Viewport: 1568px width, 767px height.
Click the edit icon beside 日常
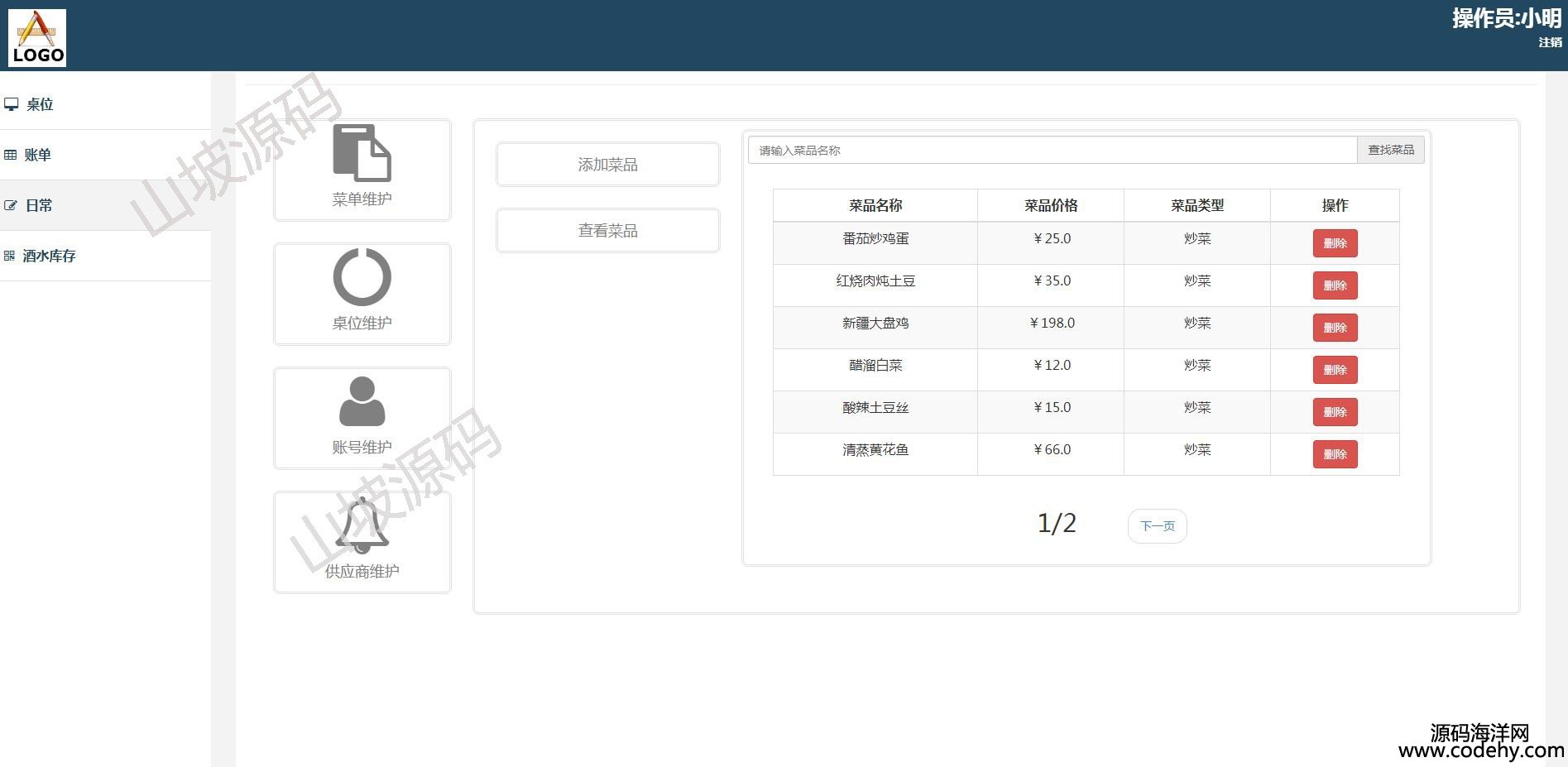11,205
